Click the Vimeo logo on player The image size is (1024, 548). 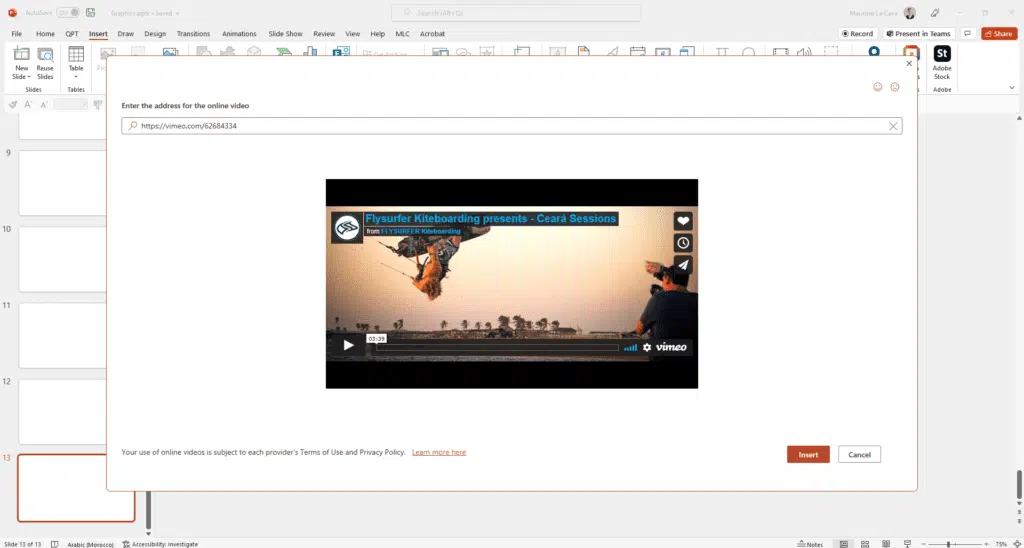pos(671,347)
